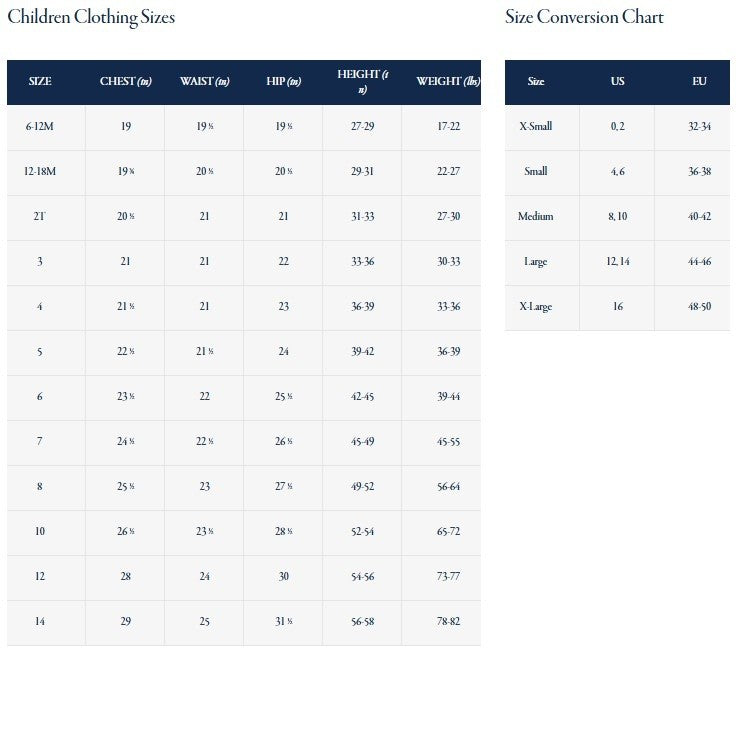Select the 12-18M size row label

pos(40,172)
